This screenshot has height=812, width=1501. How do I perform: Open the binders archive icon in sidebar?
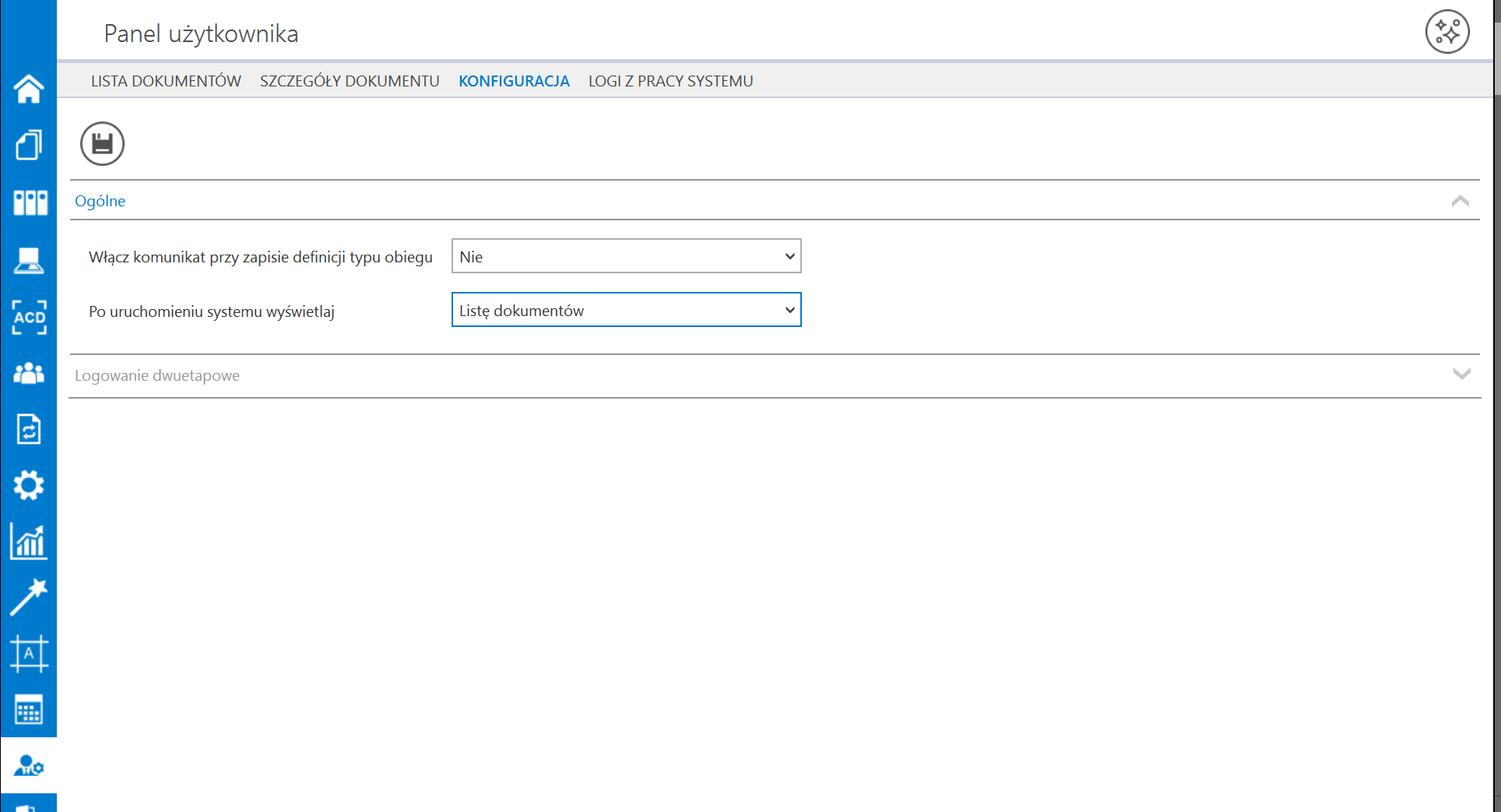[x=30, y=202]
